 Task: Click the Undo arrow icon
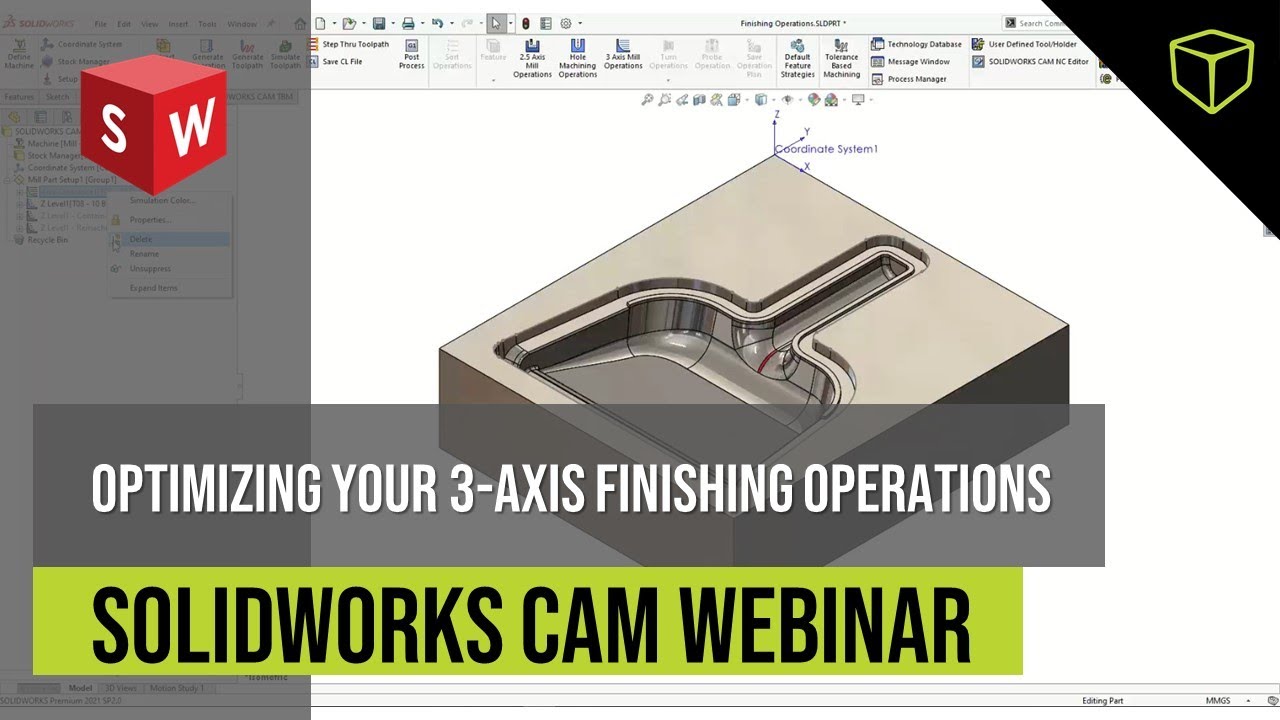[x=437, y=23]
